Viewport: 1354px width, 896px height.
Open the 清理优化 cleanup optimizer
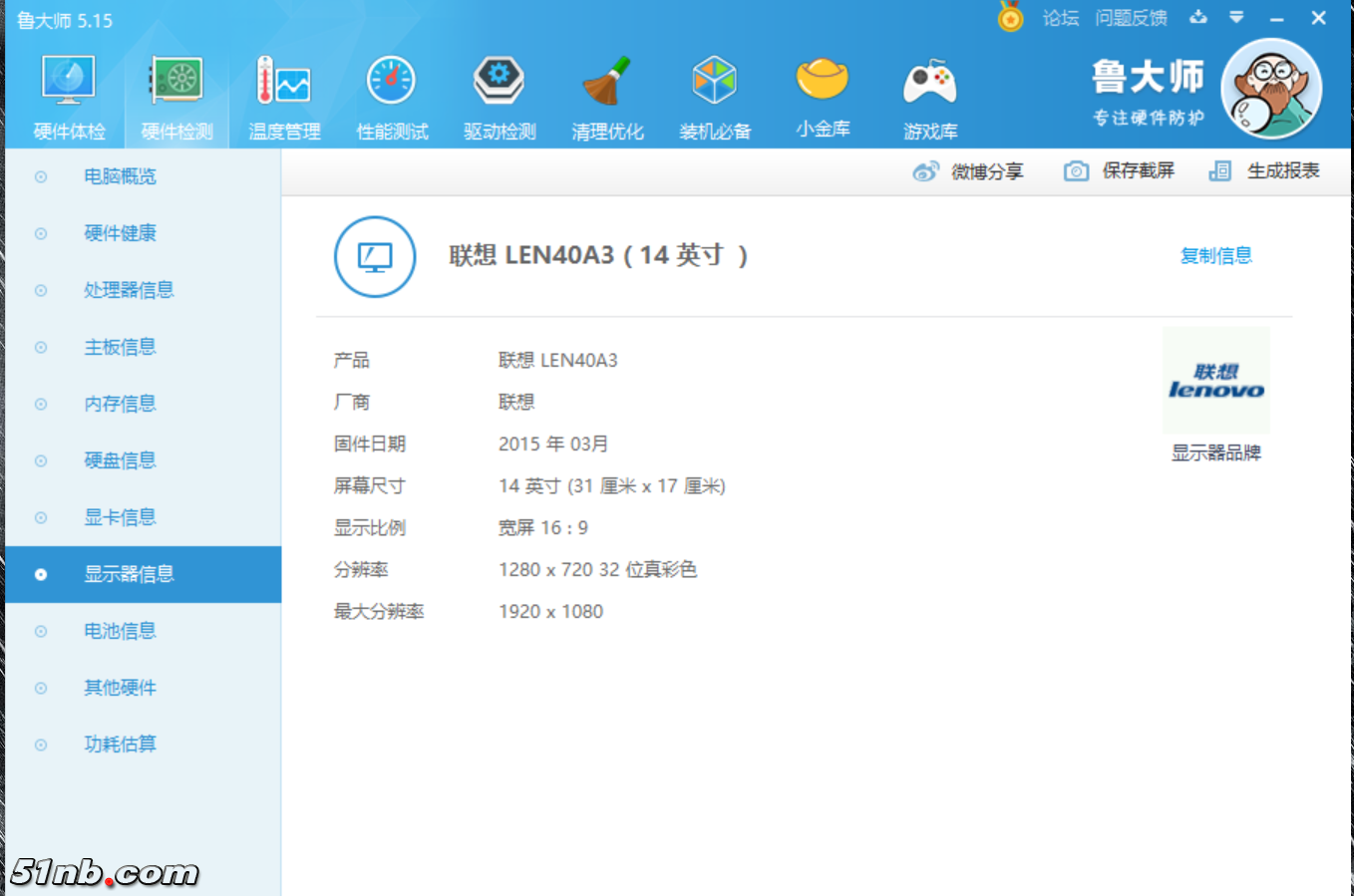tap(607, 95)
